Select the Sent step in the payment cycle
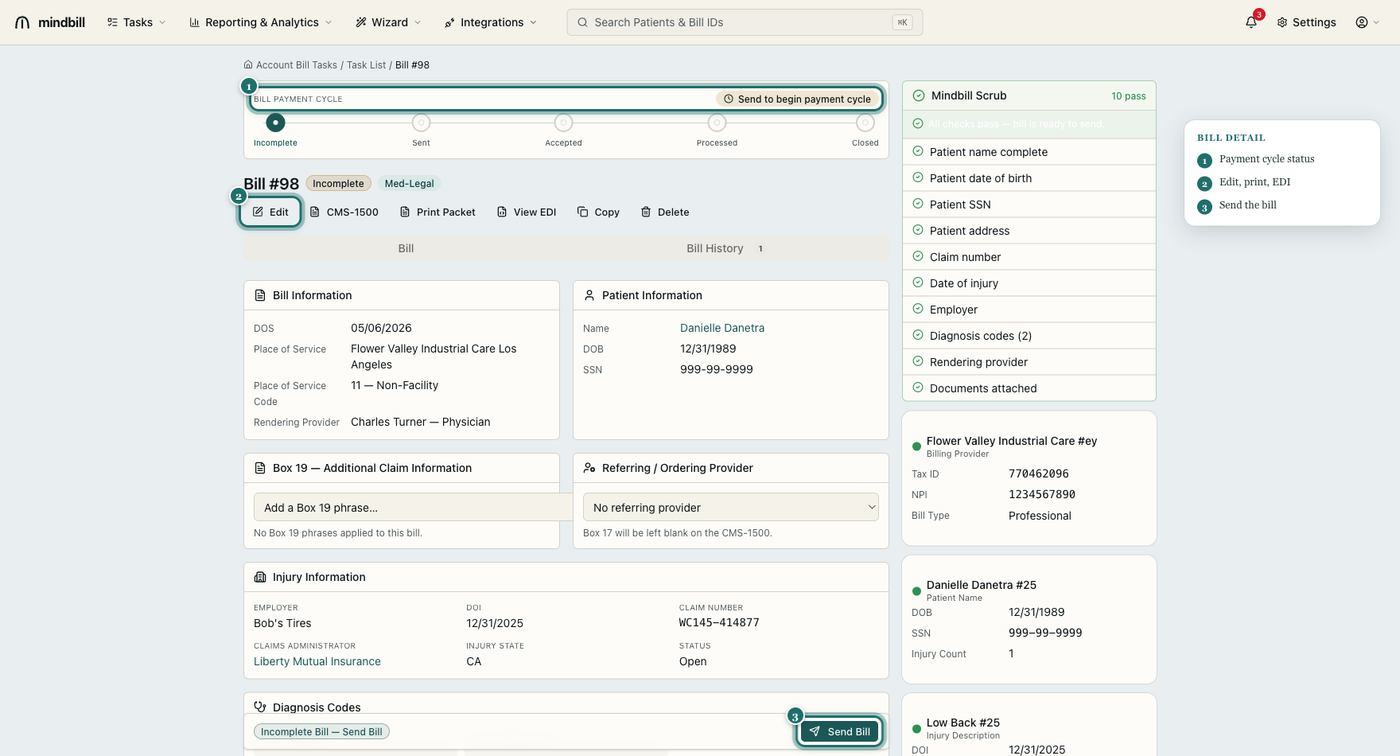This screenshot has width=1400, height=756. tap(421, 123)
